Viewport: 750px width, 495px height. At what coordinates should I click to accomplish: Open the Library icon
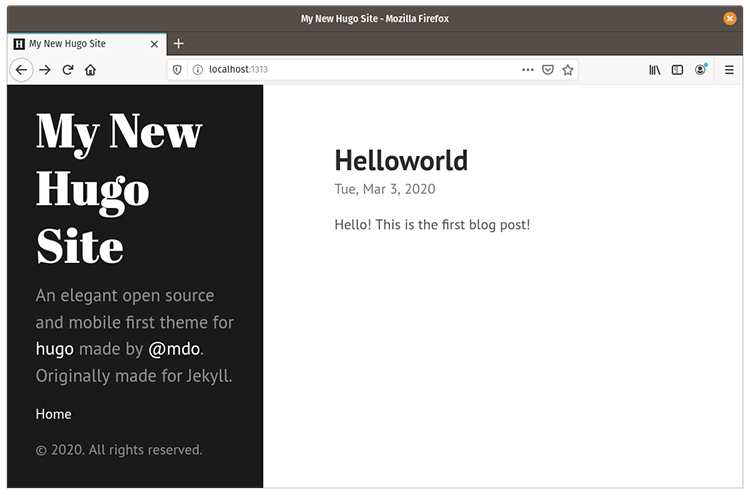(654, 70)
